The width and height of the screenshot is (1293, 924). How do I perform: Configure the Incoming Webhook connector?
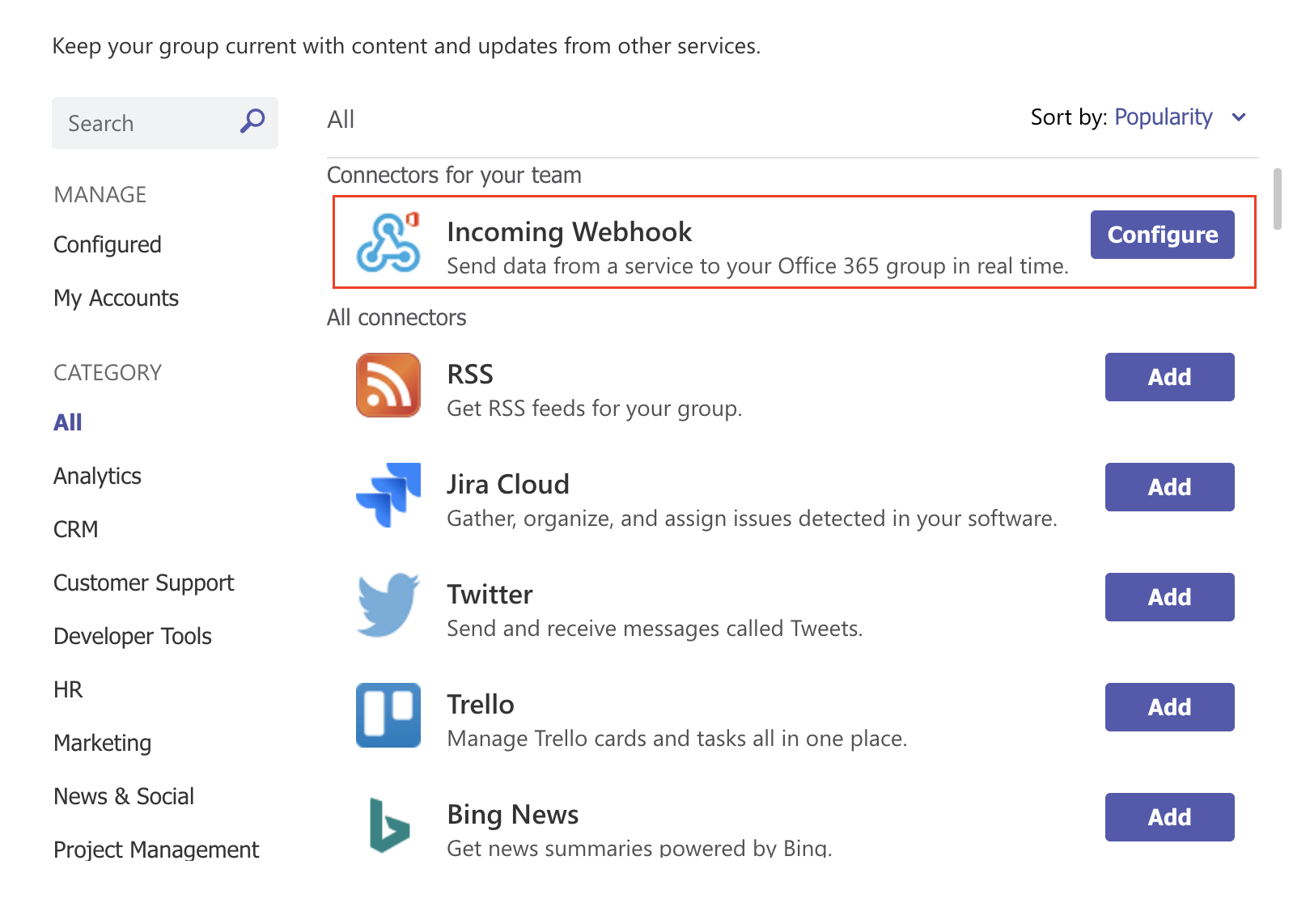1163,235
